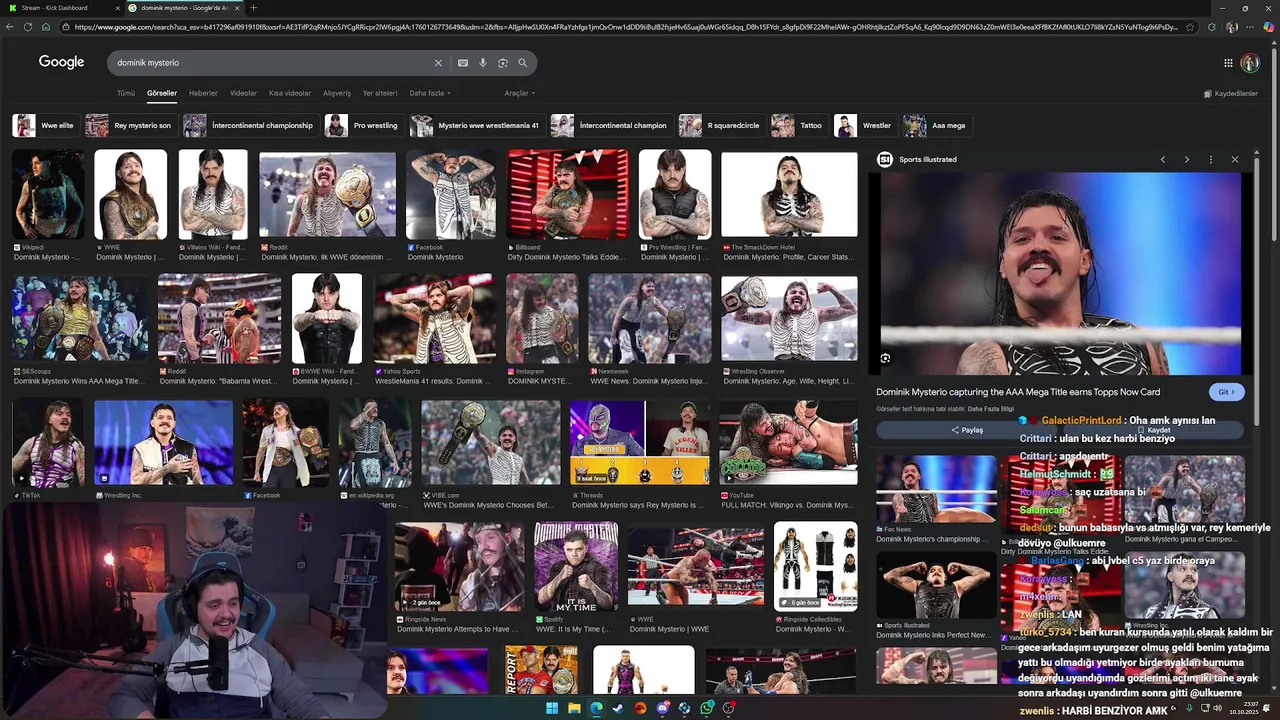The height and width of the screenshot is (720, 1280).
Task: Switch to the Videolar tab
Action: pyautogui.click(x=243, y=93)
